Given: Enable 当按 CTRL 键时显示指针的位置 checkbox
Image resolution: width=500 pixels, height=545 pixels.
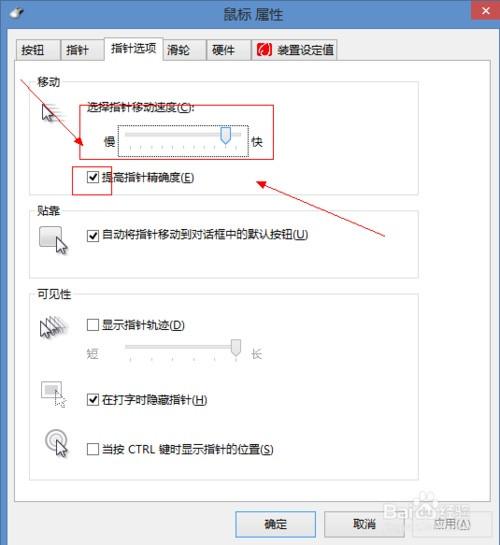Looking at the screenshot, I should [x=93, y=449].
